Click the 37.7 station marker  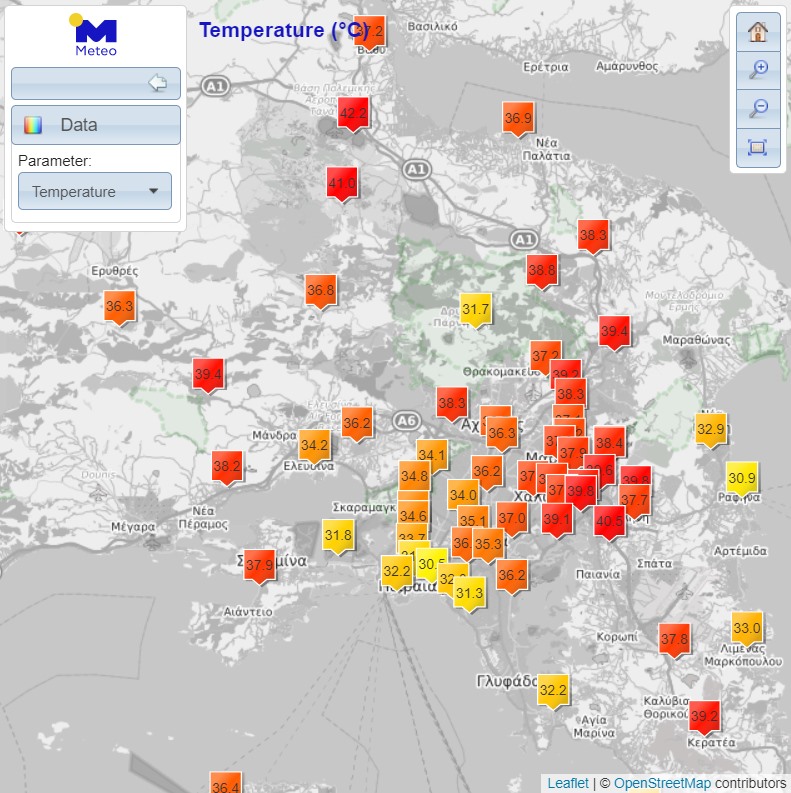(634, 502)
